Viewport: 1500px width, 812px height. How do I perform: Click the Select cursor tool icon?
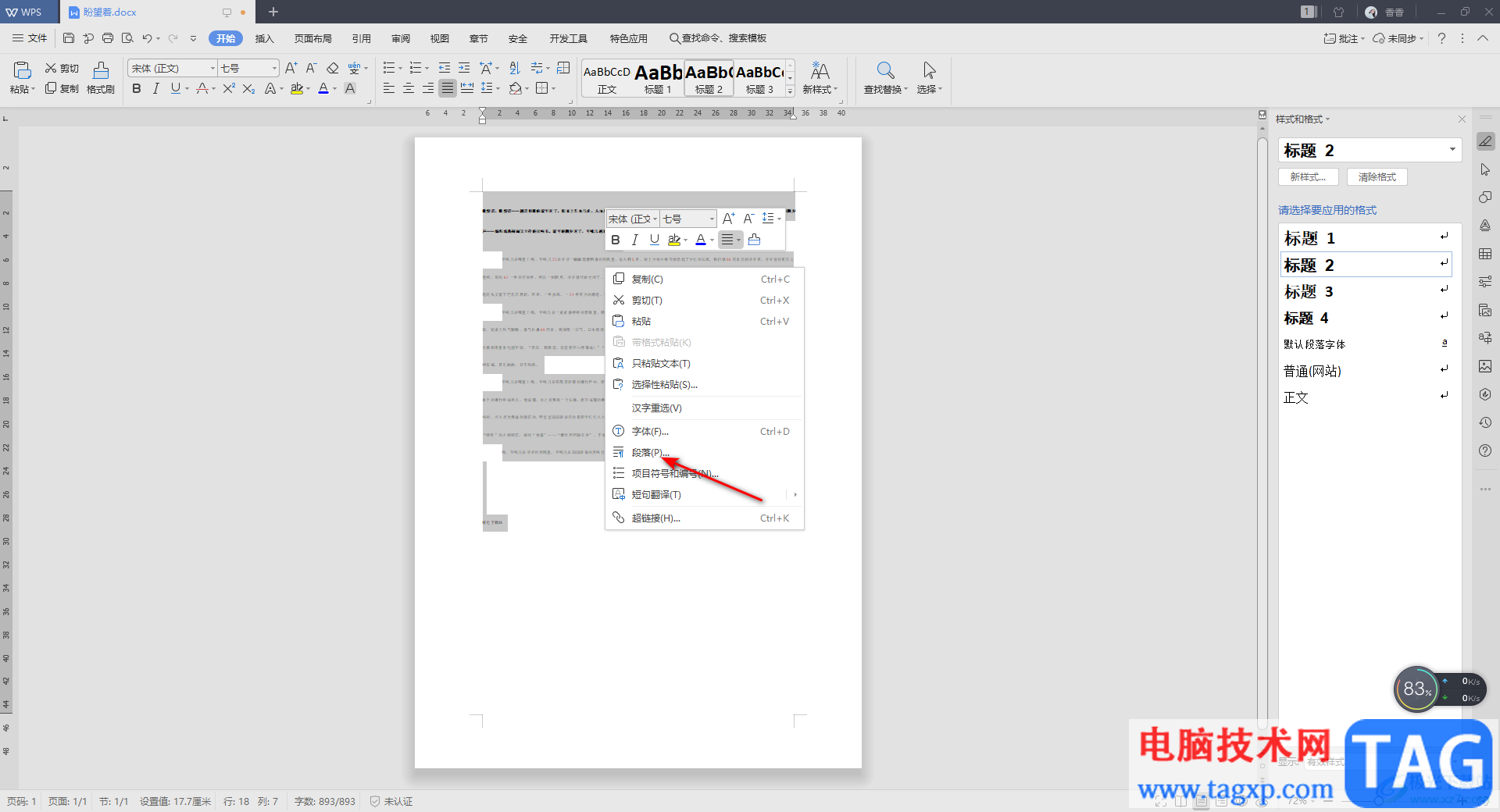click(929, 70)
